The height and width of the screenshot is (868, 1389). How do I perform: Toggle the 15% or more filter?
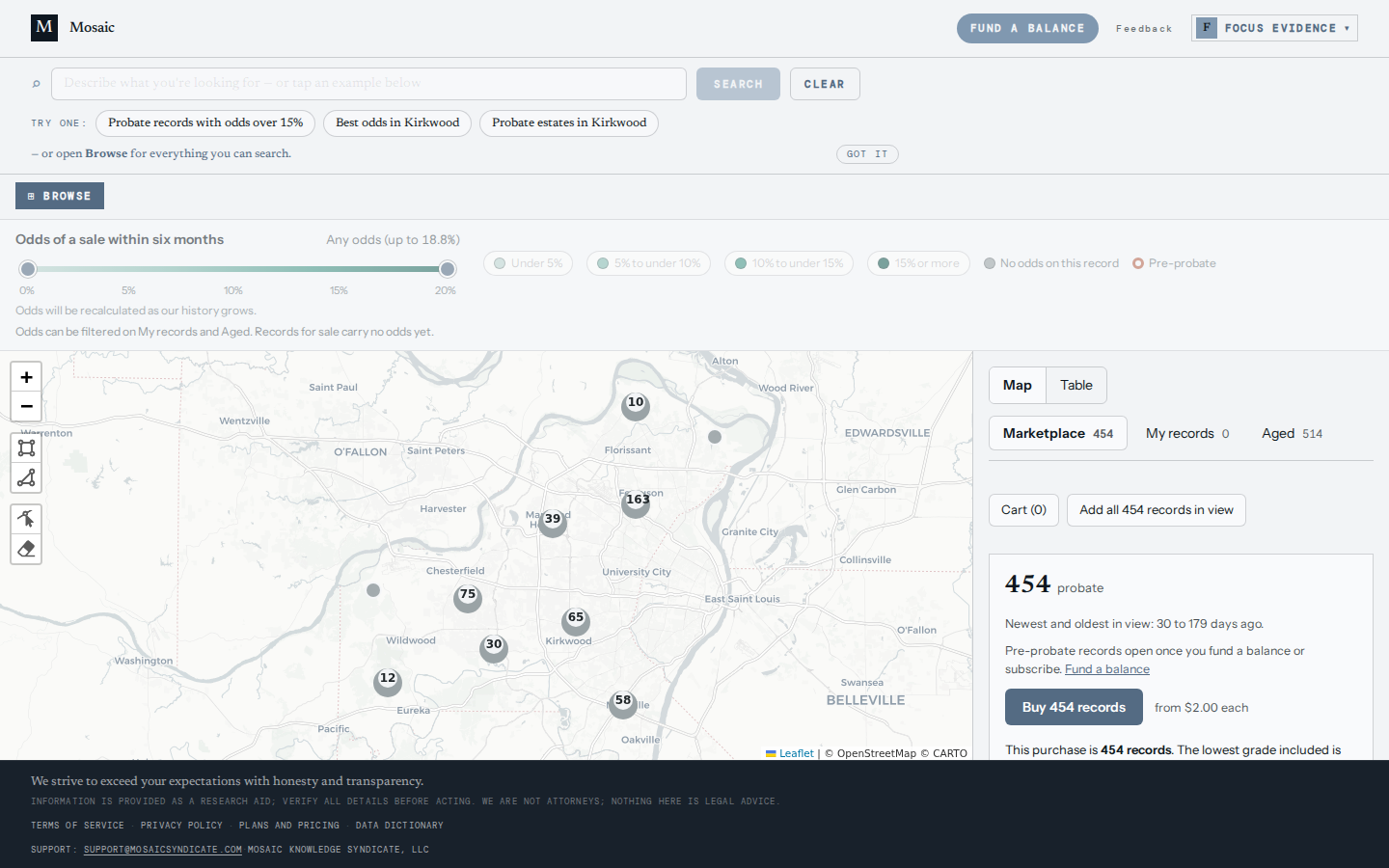(918, 263)
